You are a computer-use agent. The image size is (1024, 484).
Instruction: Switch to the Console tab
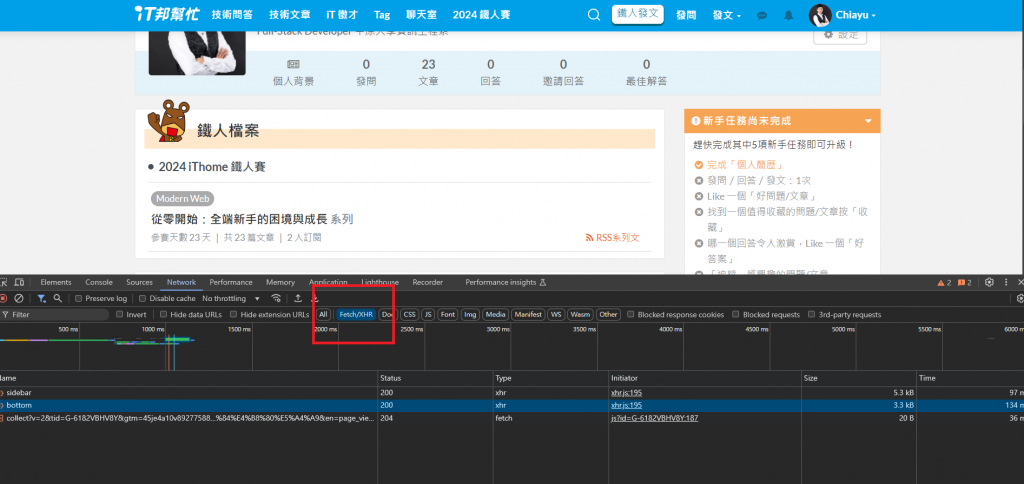pos(99,282)
